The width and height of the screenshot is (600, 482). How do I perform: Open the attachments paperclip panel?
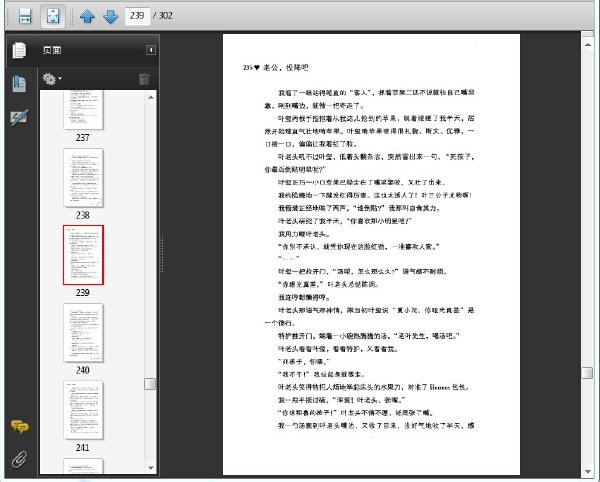click(19, 459)
